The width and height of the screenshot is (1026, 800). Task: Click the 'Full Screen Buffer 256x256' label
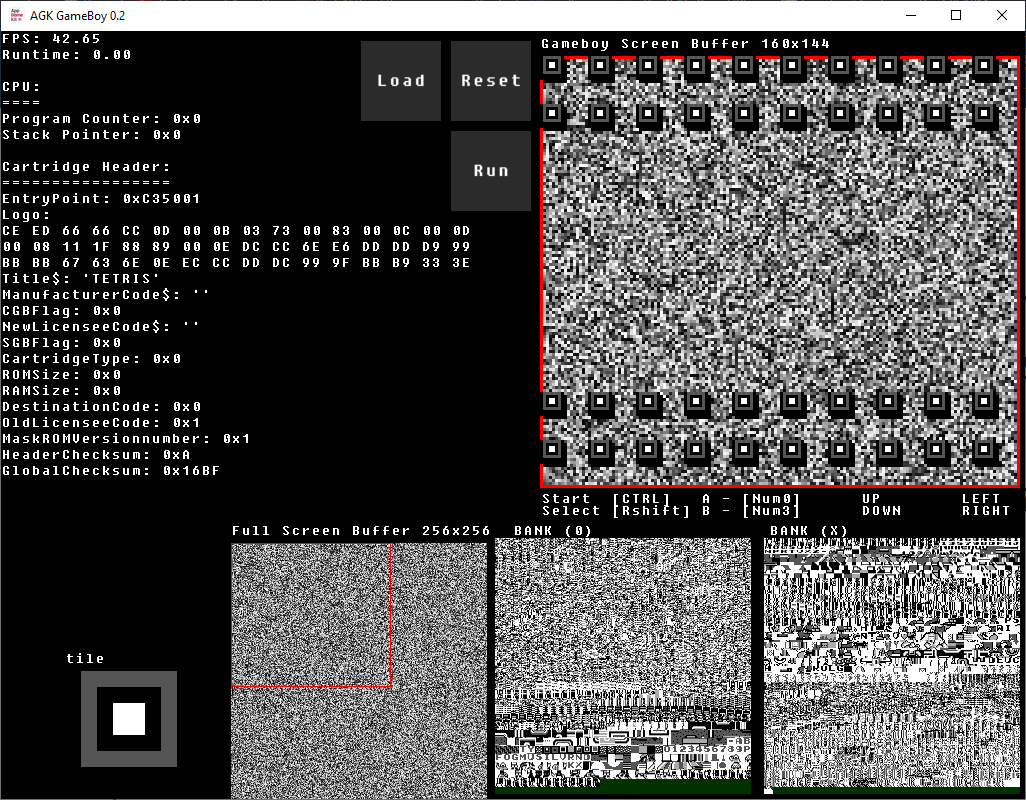[361, 530]
